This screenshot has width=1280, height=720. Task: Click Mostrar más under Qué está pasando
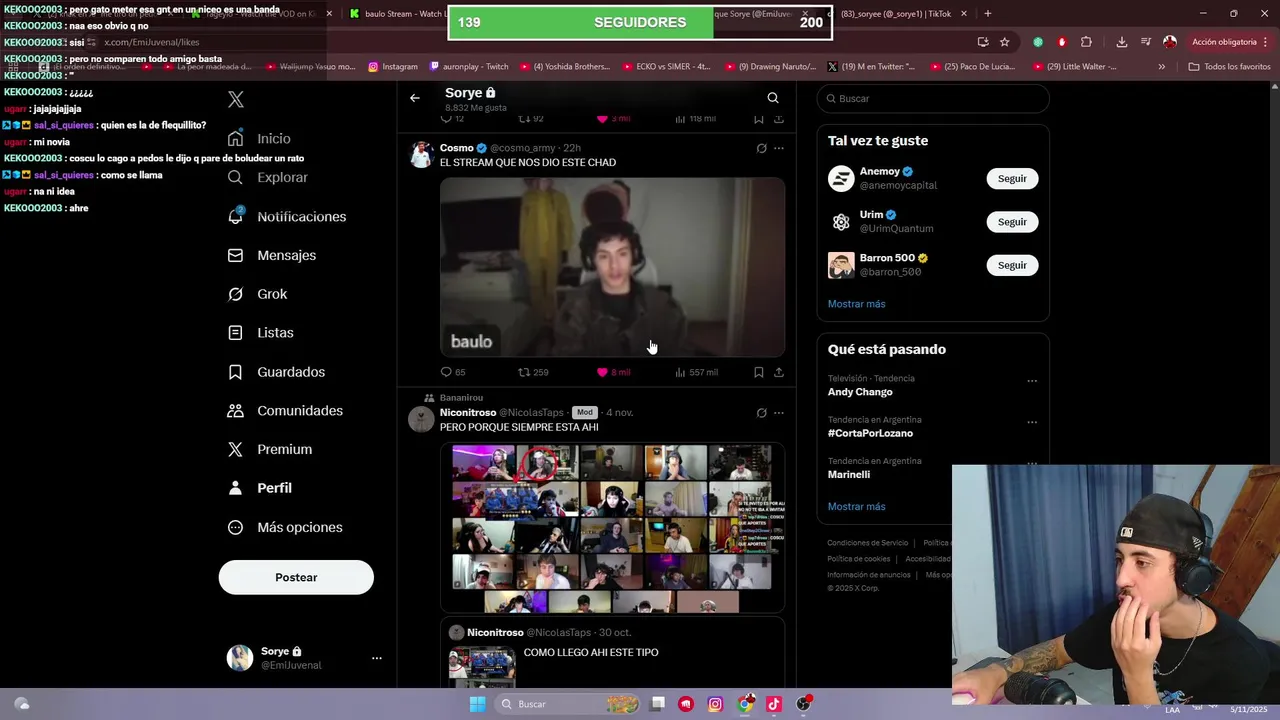click(x=856, y=507)
